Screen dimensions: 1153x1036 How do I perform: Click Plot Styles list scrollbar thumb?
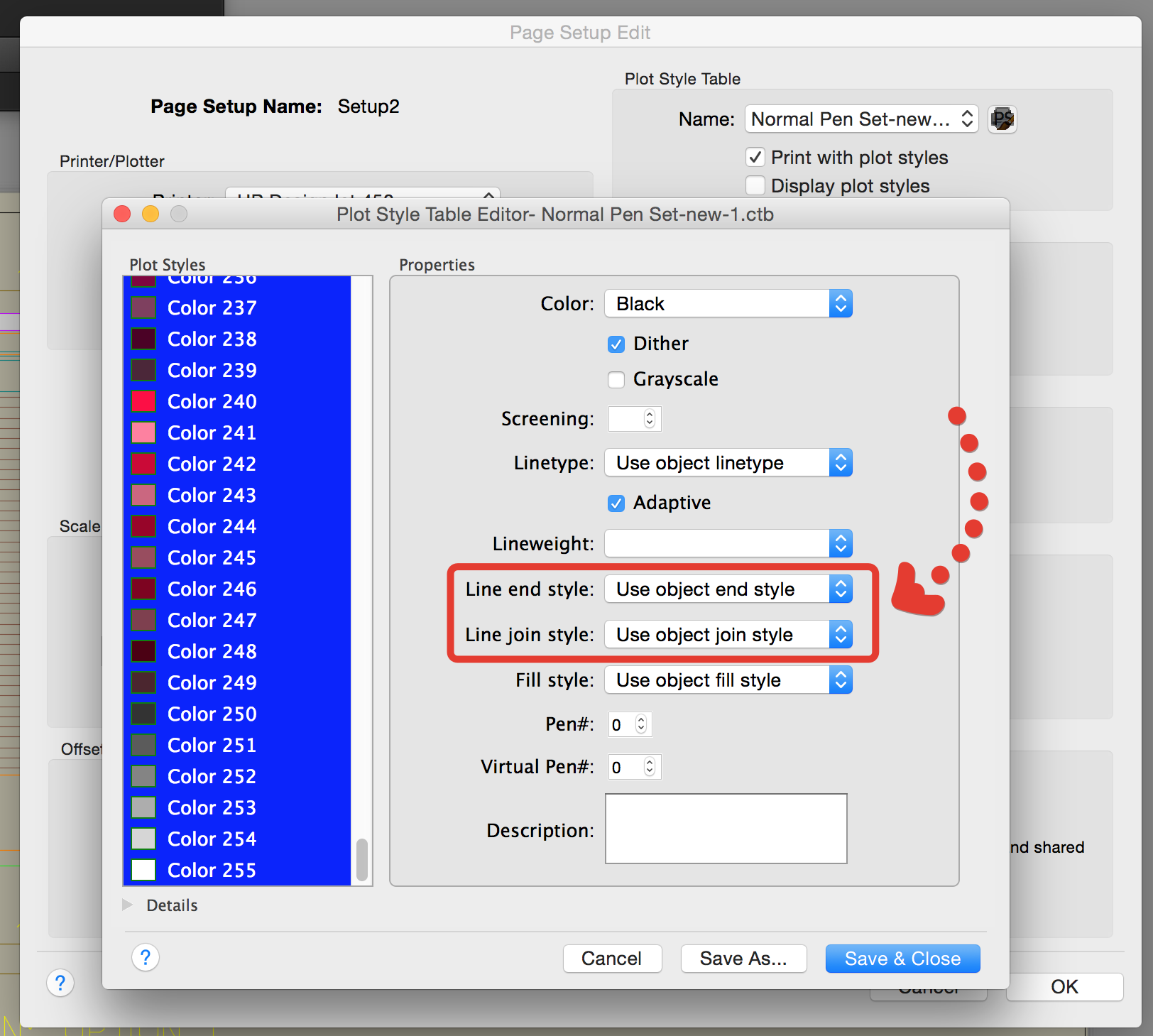pos(362,859)
